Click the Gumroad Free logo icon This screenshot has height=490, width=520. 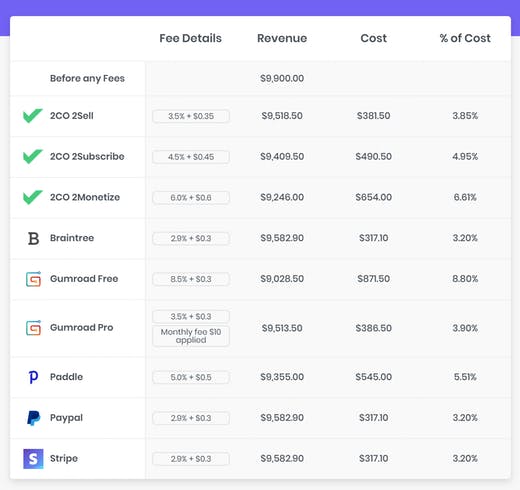(x=33, y=279)
